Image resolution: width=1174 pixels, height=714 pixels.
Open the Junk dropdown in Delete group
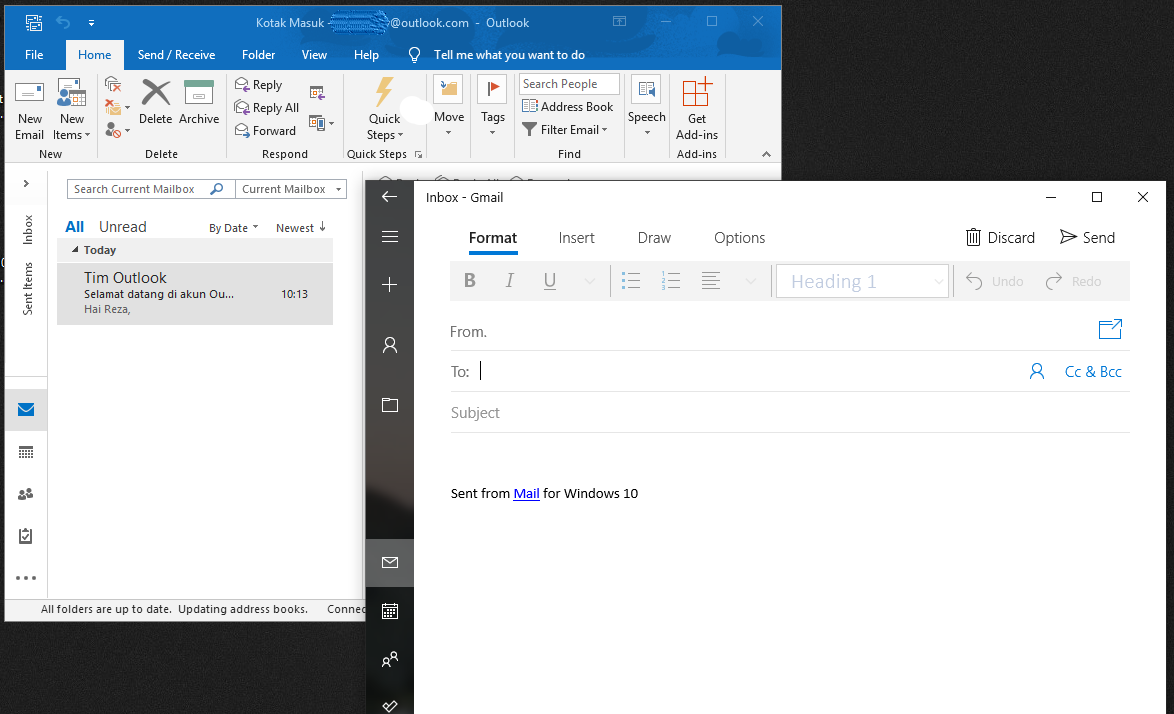[117, 130]
